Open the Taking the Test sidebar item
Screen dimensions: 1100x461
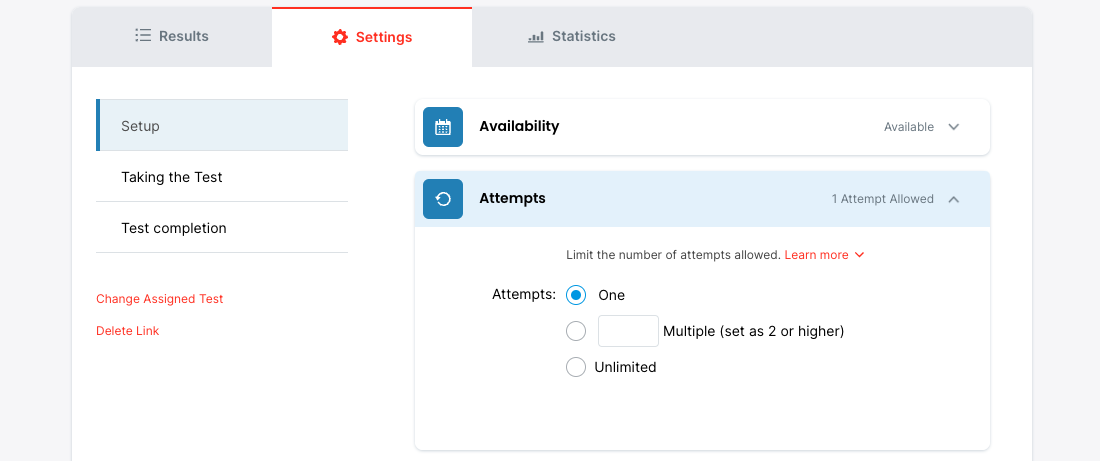point(172,177)
